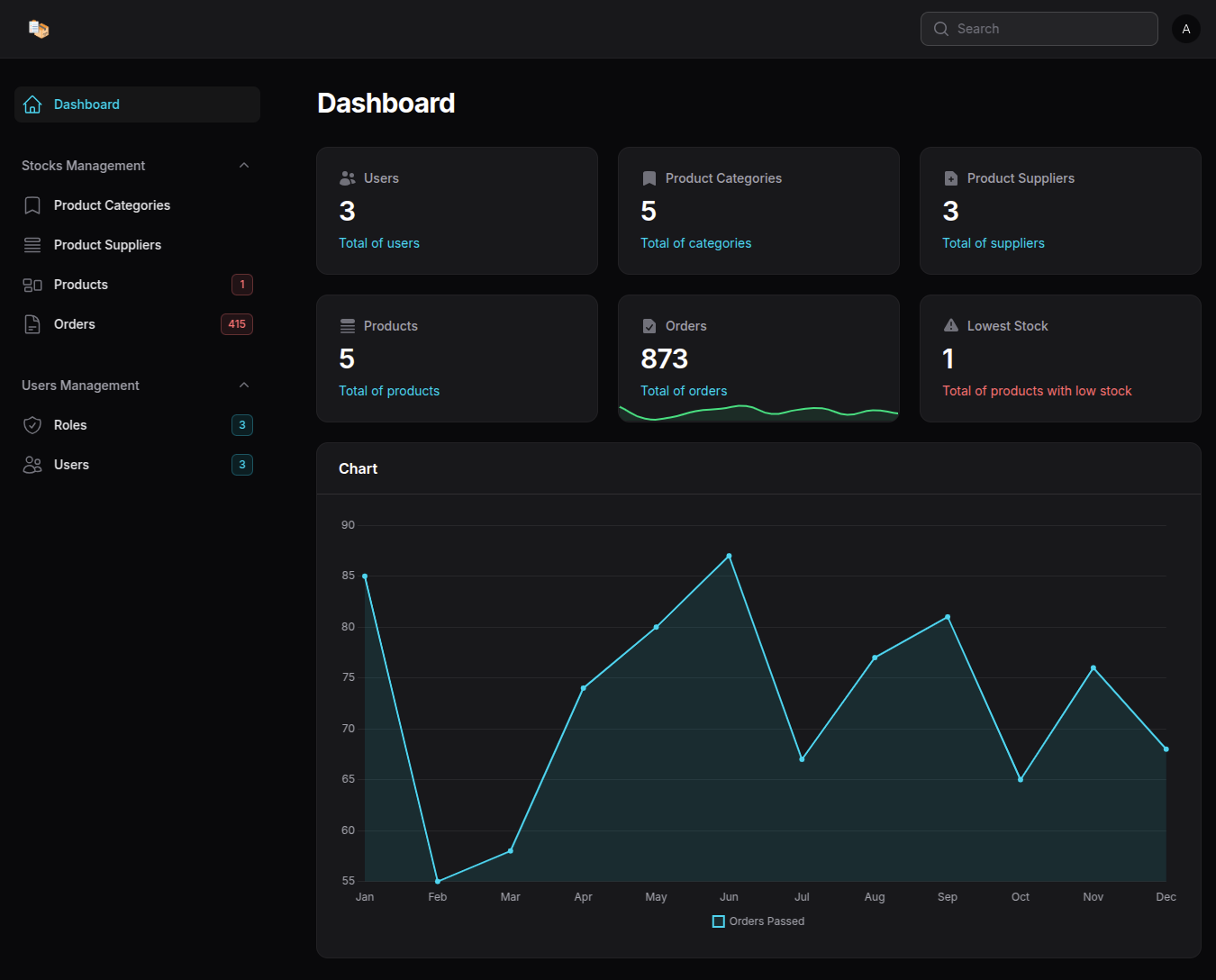Go to the Roles page
1216x980 pixels.
coord(70,425)
